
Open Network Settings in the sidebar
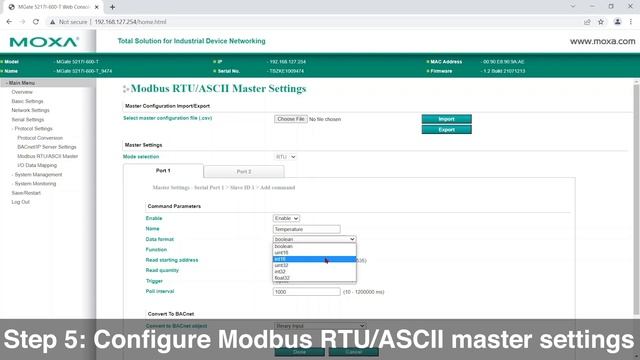click(x=31, y=110)
